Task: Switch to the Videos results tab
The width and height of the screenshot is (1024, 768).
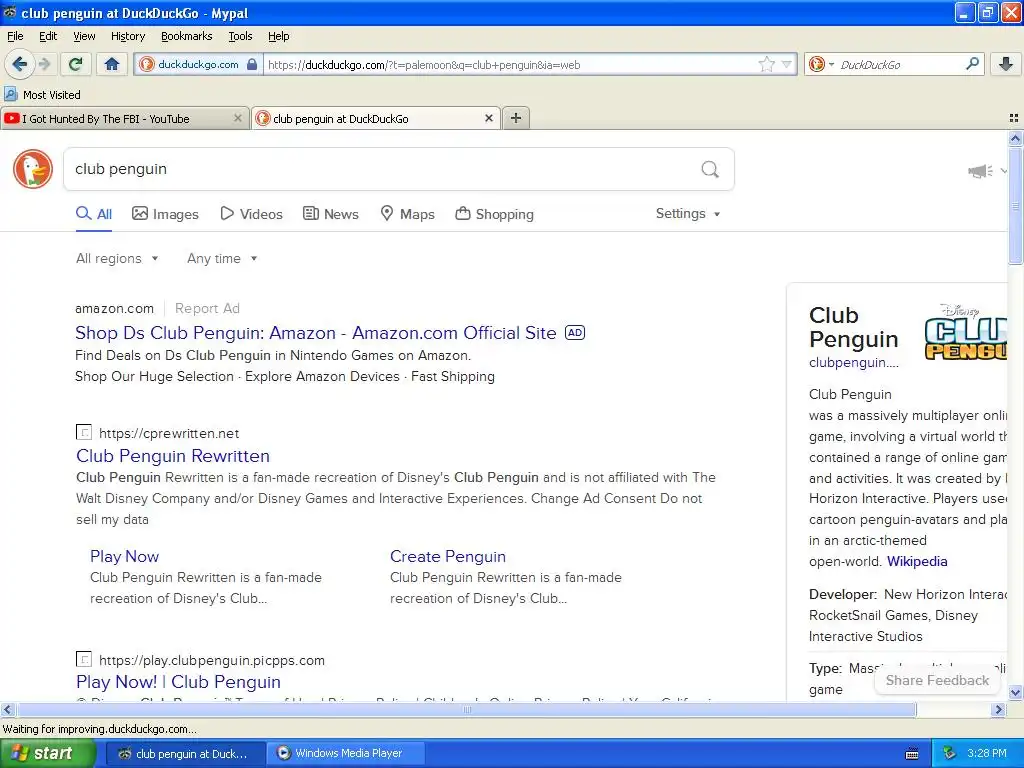Action: (x=251, y=214)
